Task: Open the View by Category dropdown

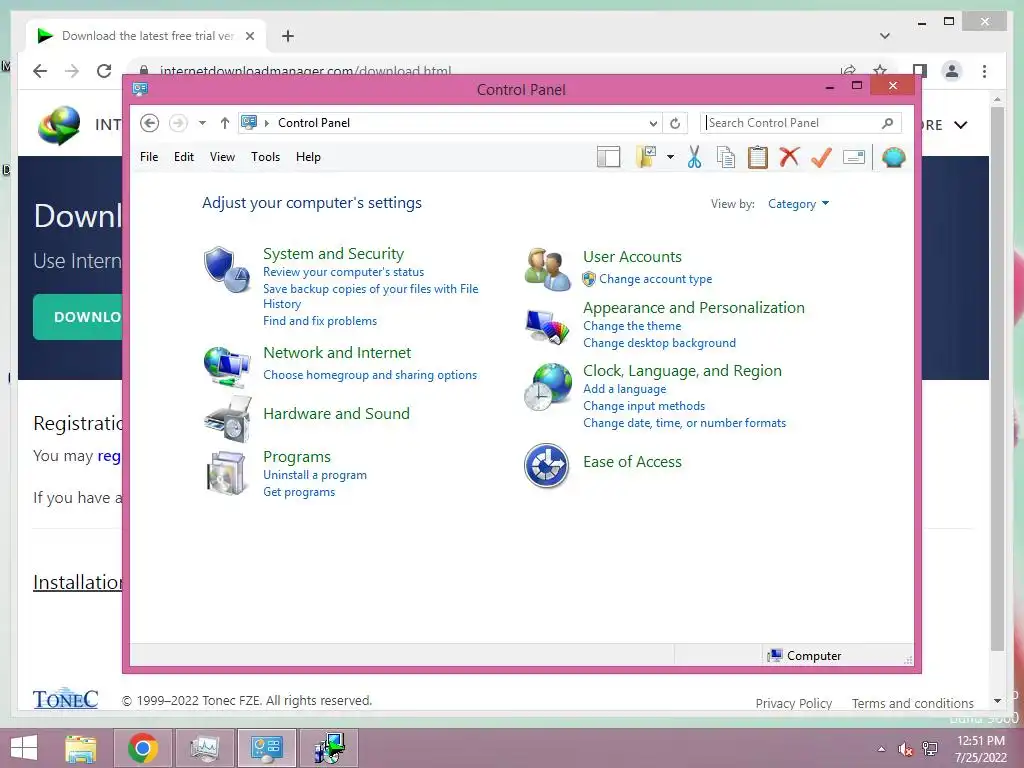Action: [798, 204]
